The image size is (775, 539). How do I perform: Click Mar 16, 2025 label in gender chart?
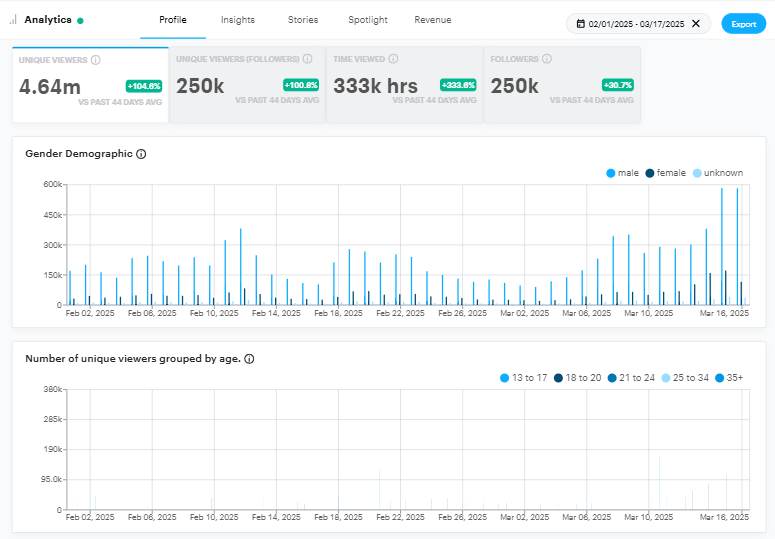click(724, 313)
